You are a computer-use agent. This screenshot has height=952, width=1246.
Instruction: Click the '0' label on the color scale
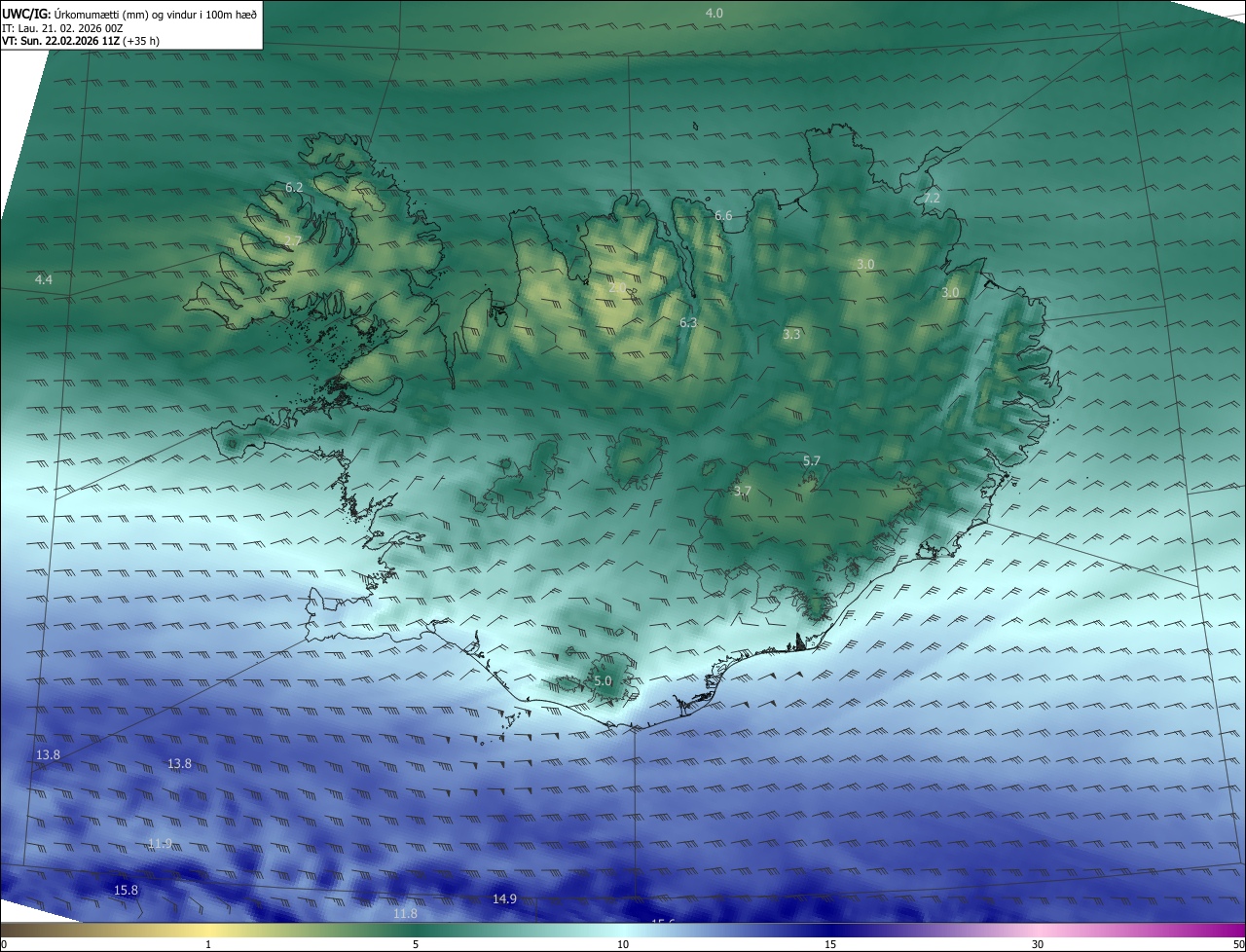4,944
